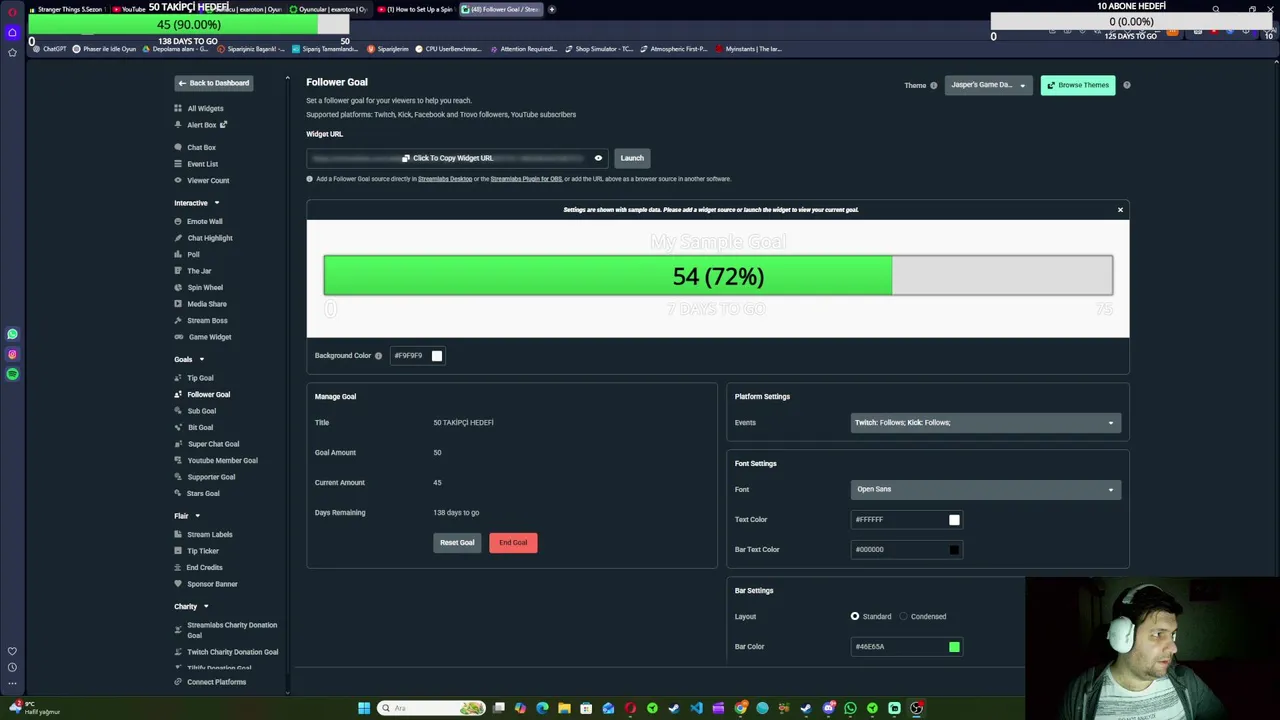Open the help question-mark icon beside Browse Themes
The image size is (1280, 720).
(x=1126, y=85)
